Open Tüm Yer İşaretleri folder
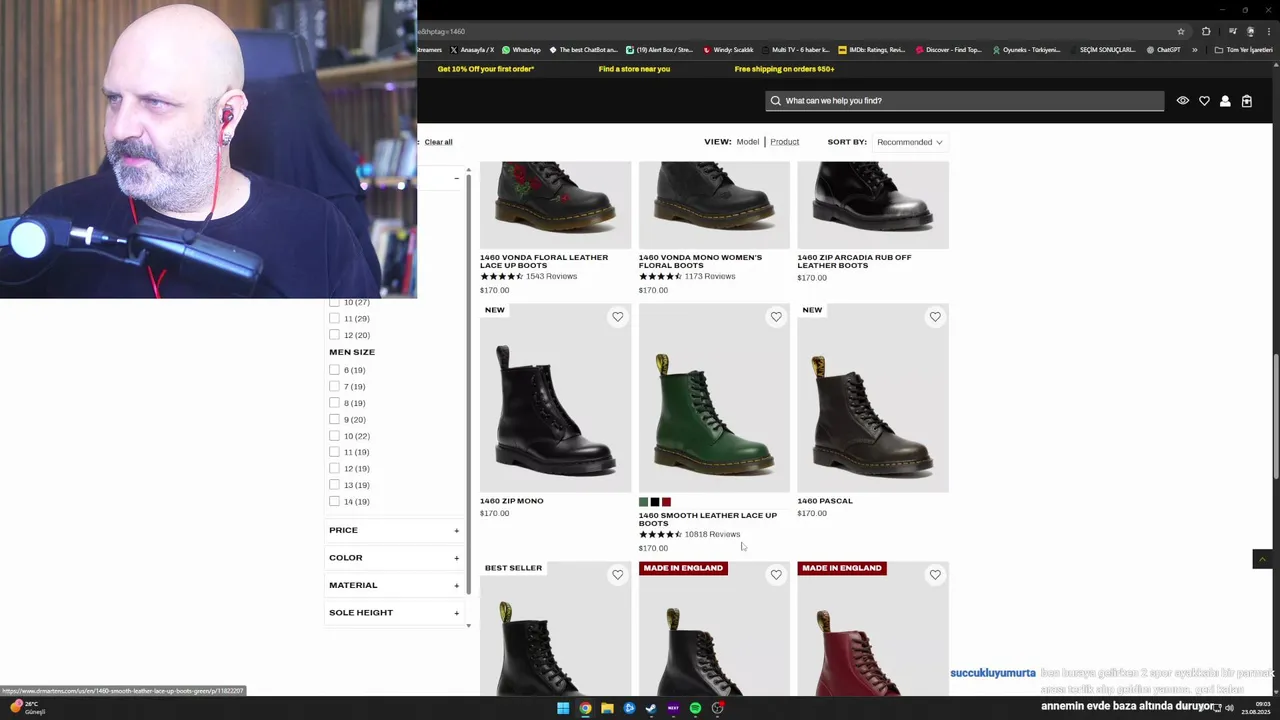Image resolution: width=1280 pixels, height=720 pixels. point(1244,50)
